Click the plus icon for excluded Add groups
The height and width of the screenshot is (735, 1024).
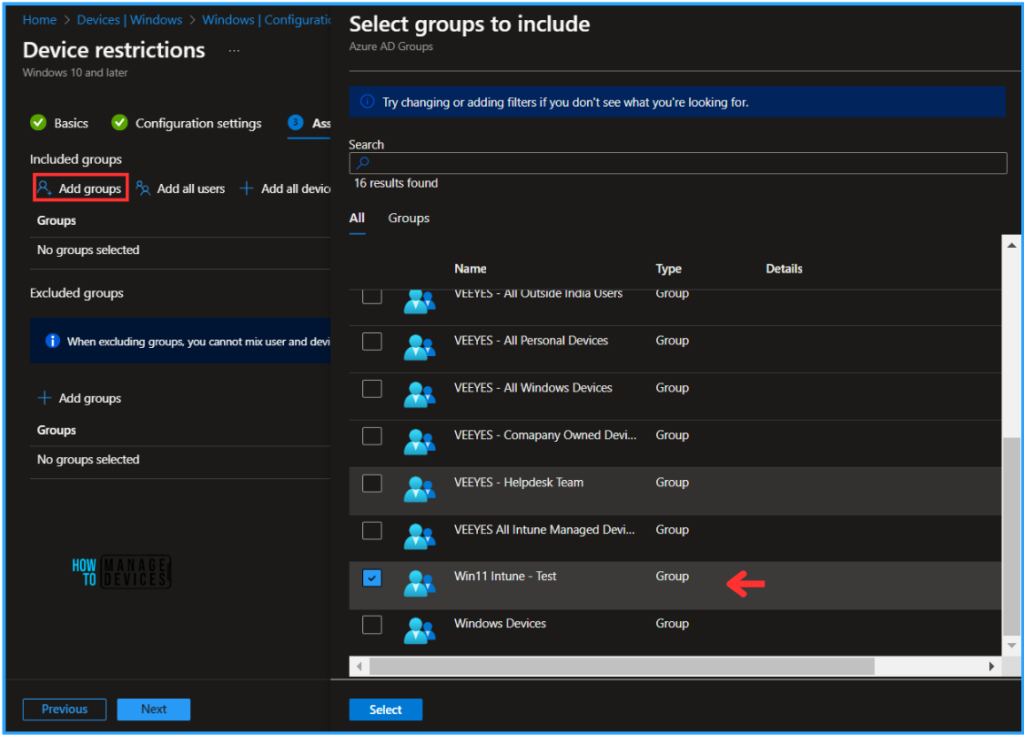[44, 398]
